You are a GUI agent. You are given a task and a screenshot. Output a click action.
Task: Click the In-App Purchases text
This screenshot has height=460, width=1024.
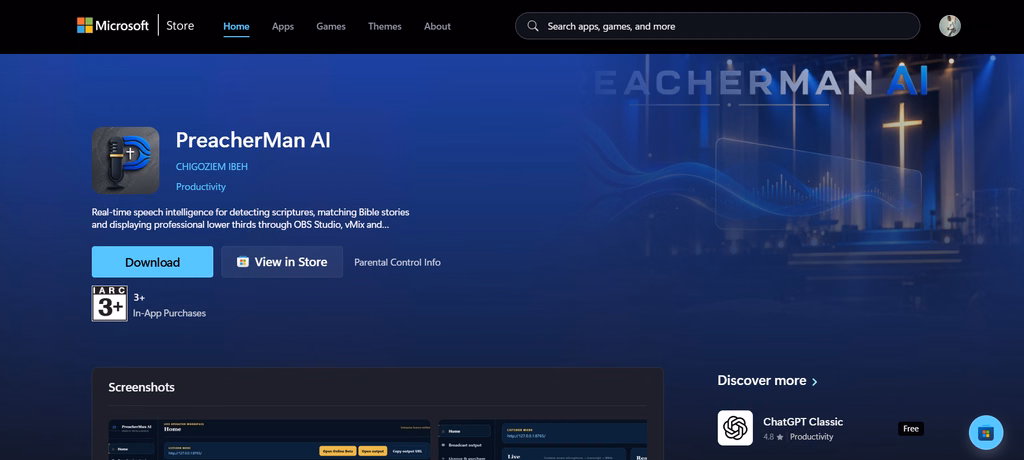[x=169, y=314]
